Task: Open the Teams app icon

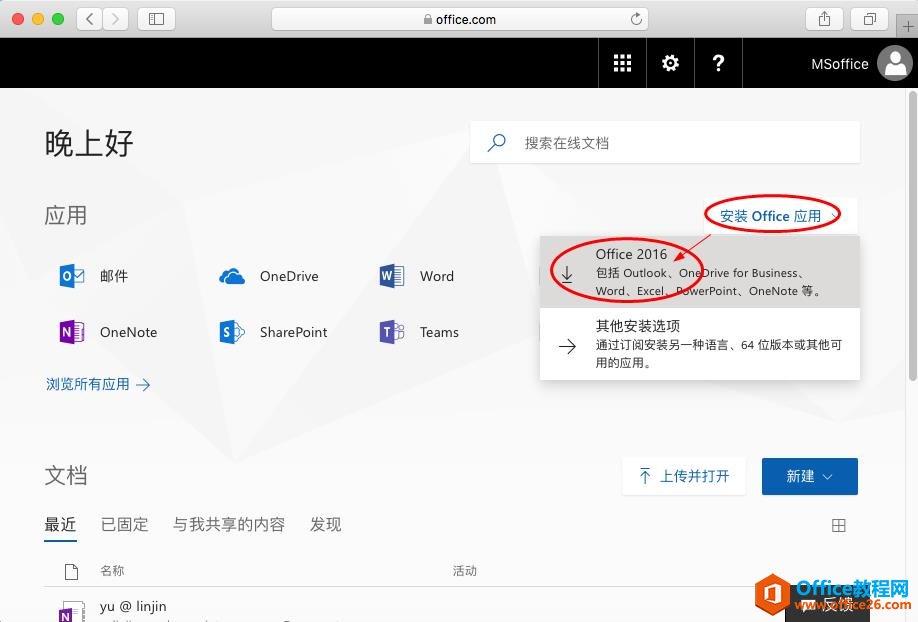Action: (392, 332)
